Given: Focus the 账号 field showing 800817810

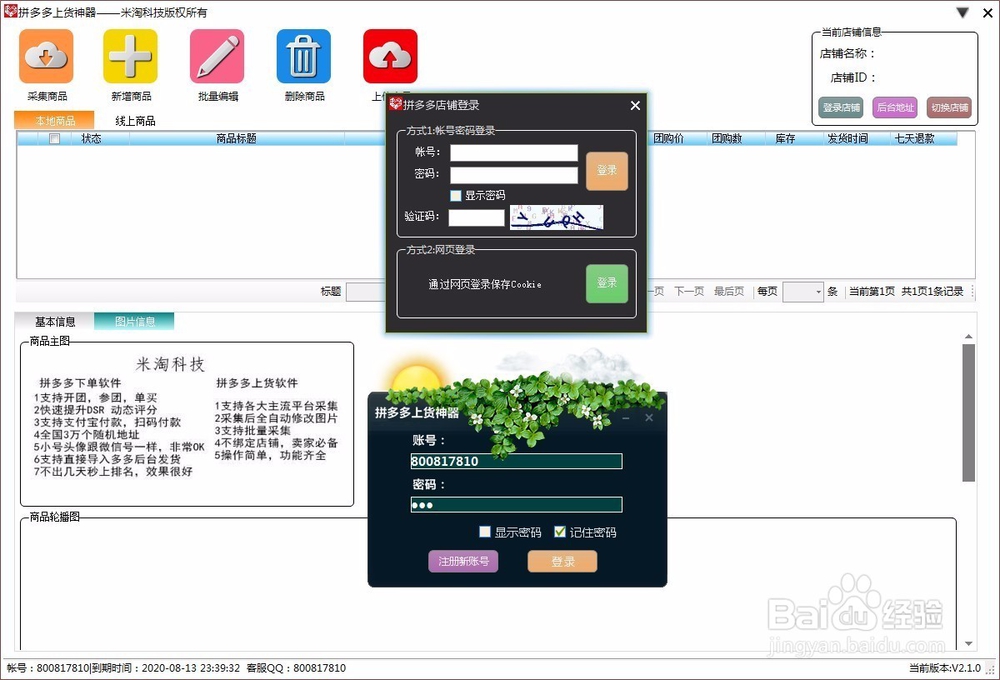Looking at the screenshot, I should [517, 461].
